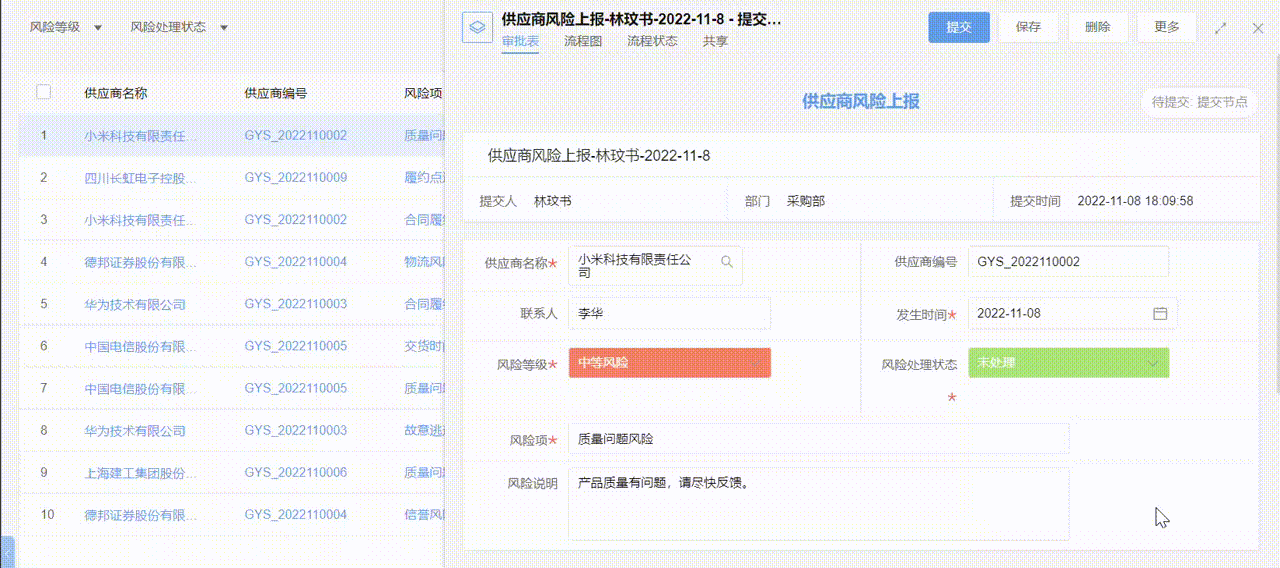Click the orange 中等风险 risk level field

pyautogui.click(x=669, y=363)
